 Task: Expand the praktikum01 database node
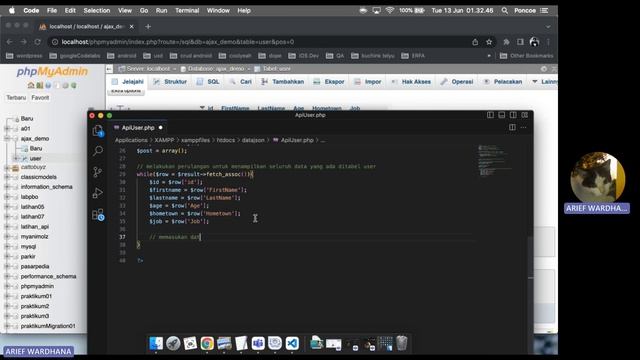(x=7, y=296)
